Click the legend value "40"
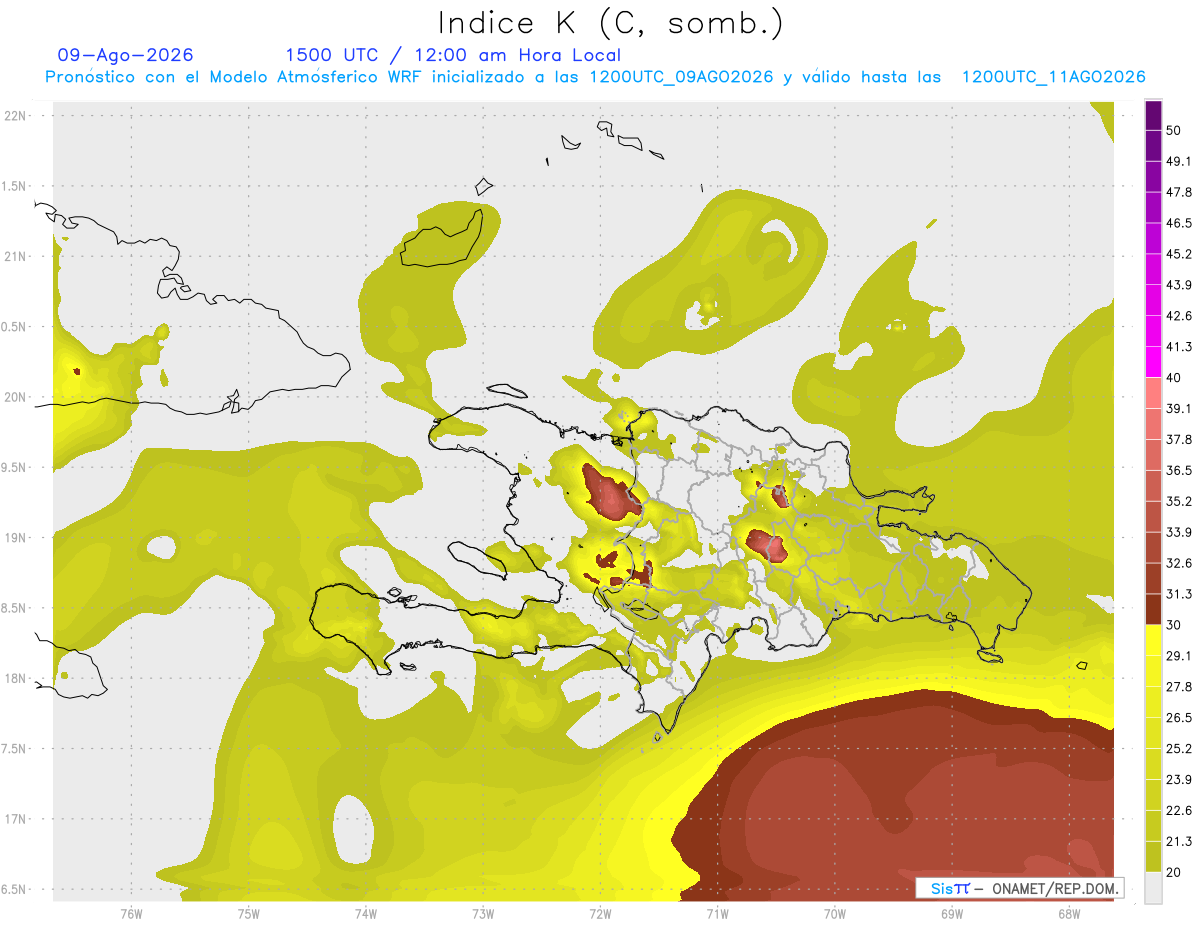This screenshot has width=1200, height=927. [1175, 378]
